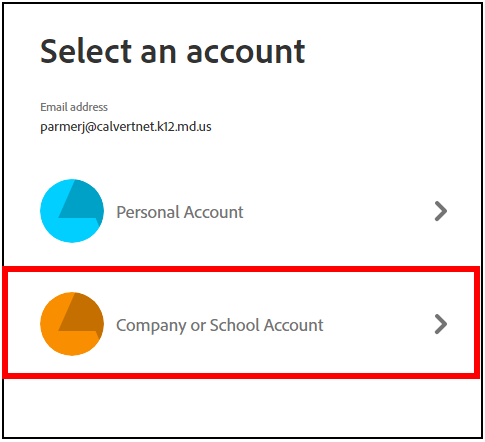
Task: Open the Personal Account chevron arrow
Action: pos(441,211)
